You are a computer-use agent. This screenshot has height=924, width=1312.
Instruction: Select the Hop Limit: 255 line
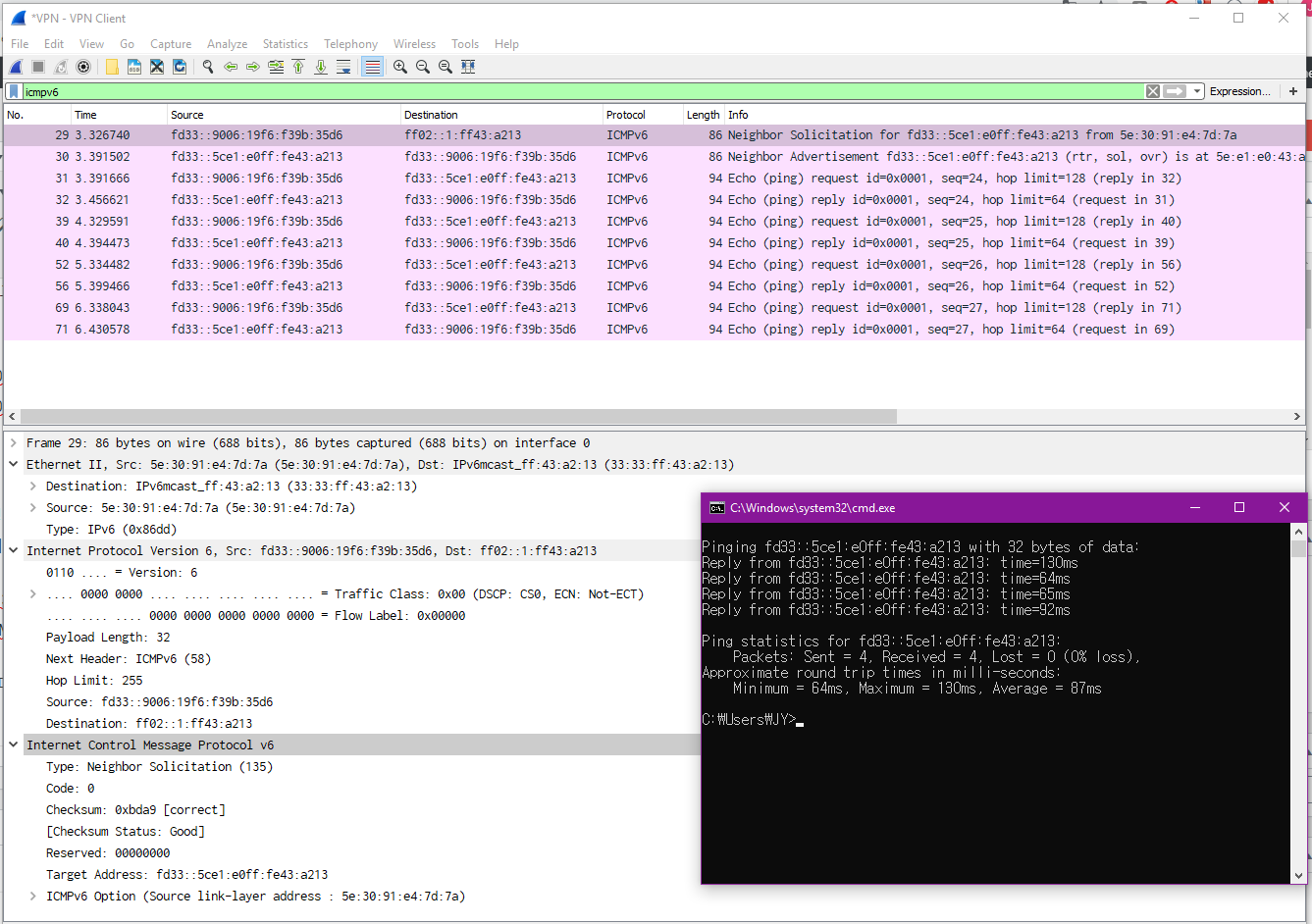point(94,681)
